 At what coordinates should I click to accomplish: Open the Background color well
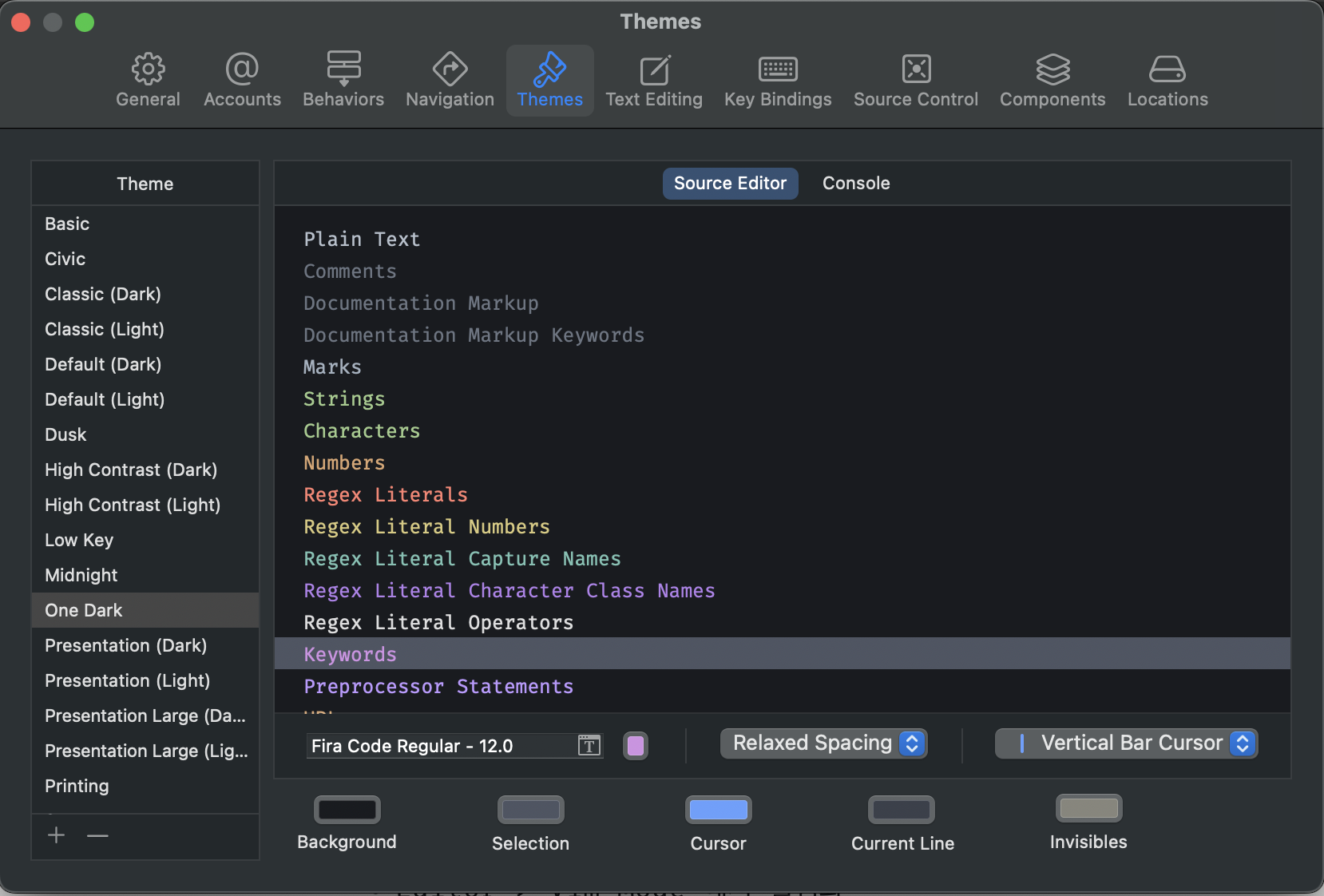coord(347,810)
